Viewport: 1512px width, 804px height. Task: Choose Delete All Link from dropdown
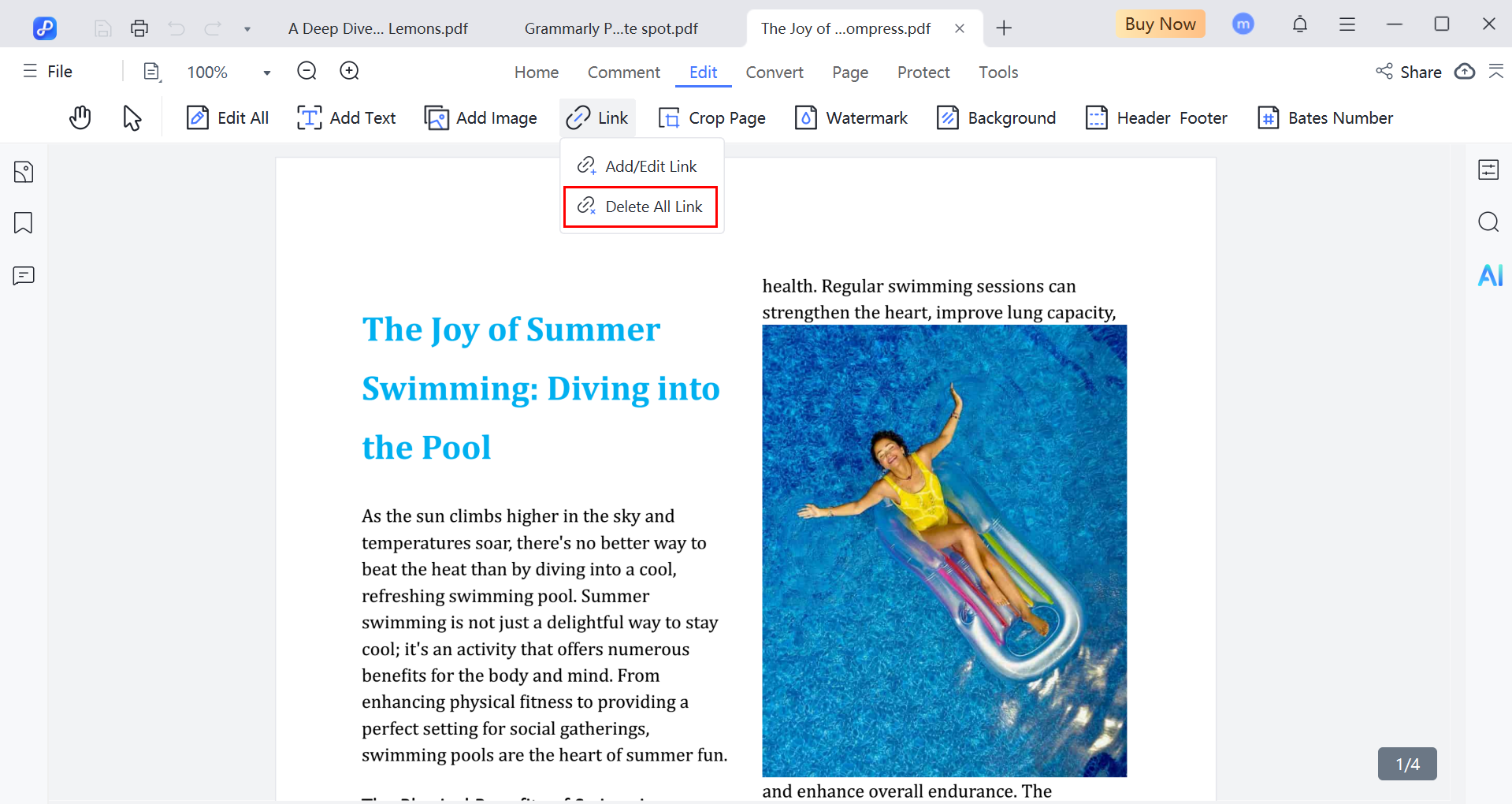click(x=640, y=207)
